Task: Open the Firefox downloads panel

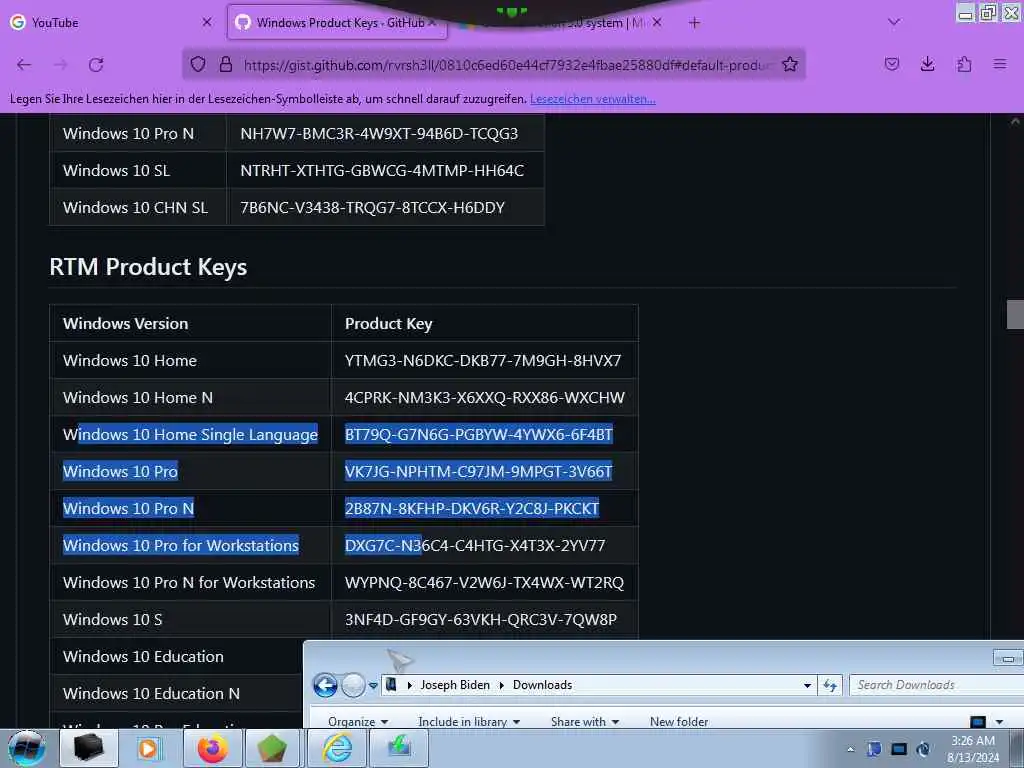Action: pyautogui.click(x=927, y=64)
